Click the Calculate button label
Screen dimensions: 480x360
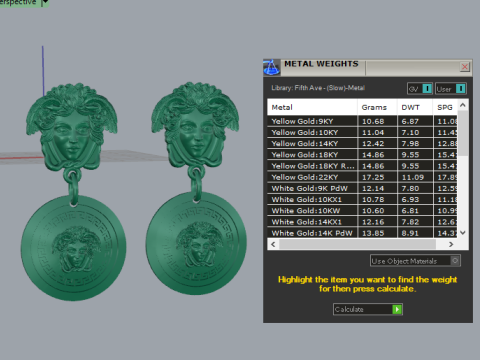349,310
